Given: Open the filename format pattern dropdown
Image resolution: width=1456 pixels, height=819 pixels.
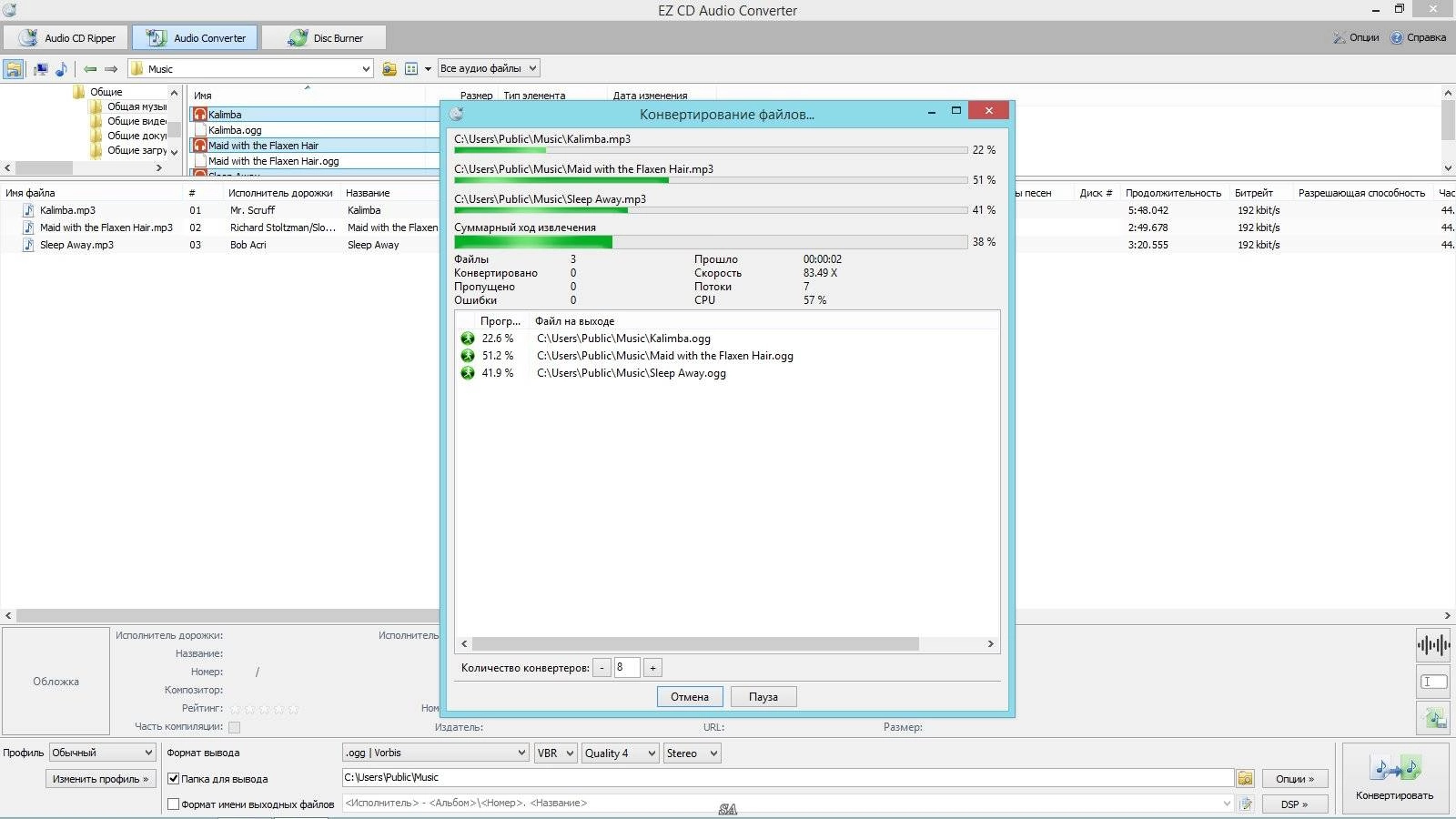Looking at the screenshot, I should coord(1227,804).
